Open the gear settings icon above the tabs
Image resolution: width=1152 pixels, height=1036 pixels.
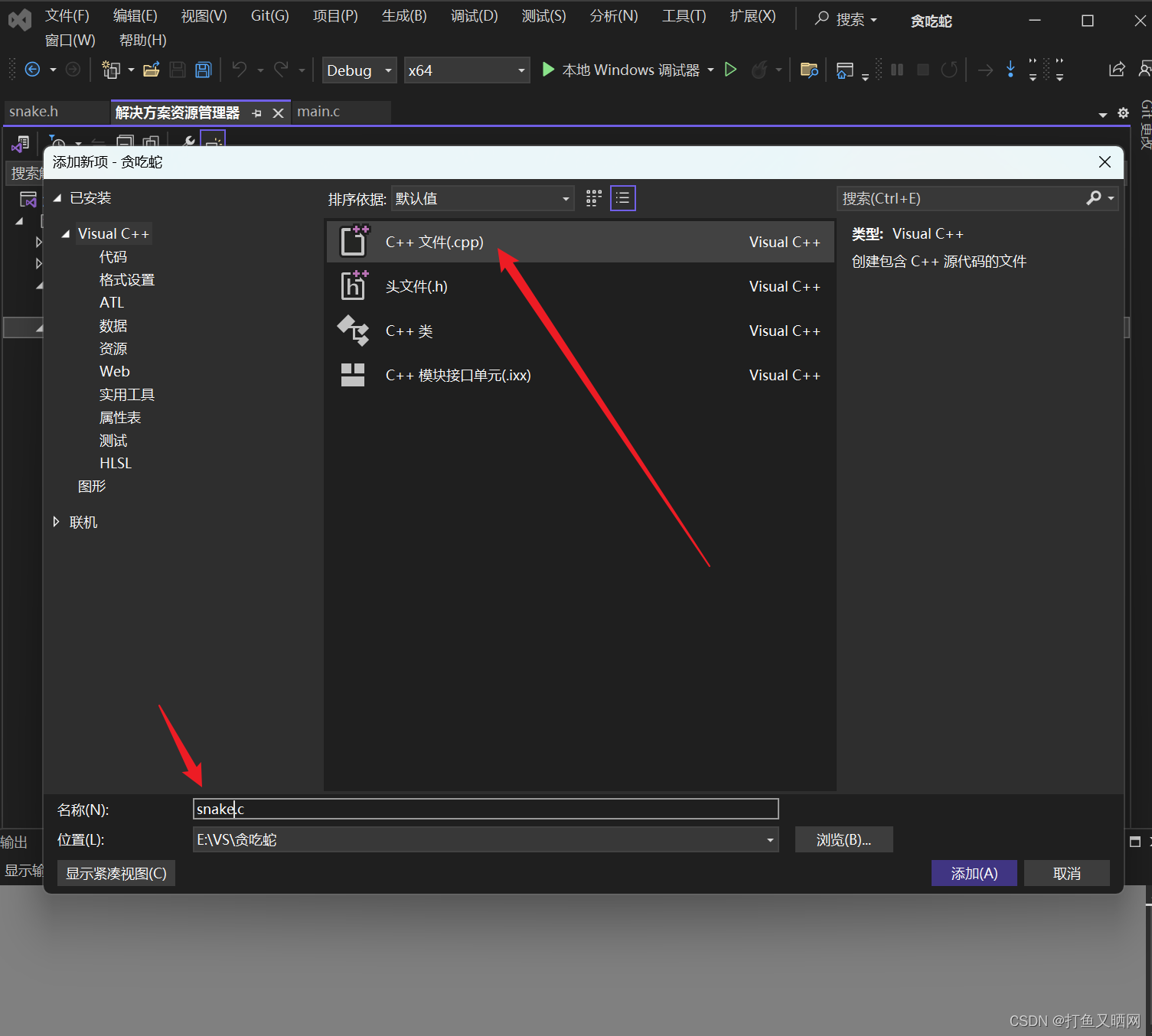1123,113
